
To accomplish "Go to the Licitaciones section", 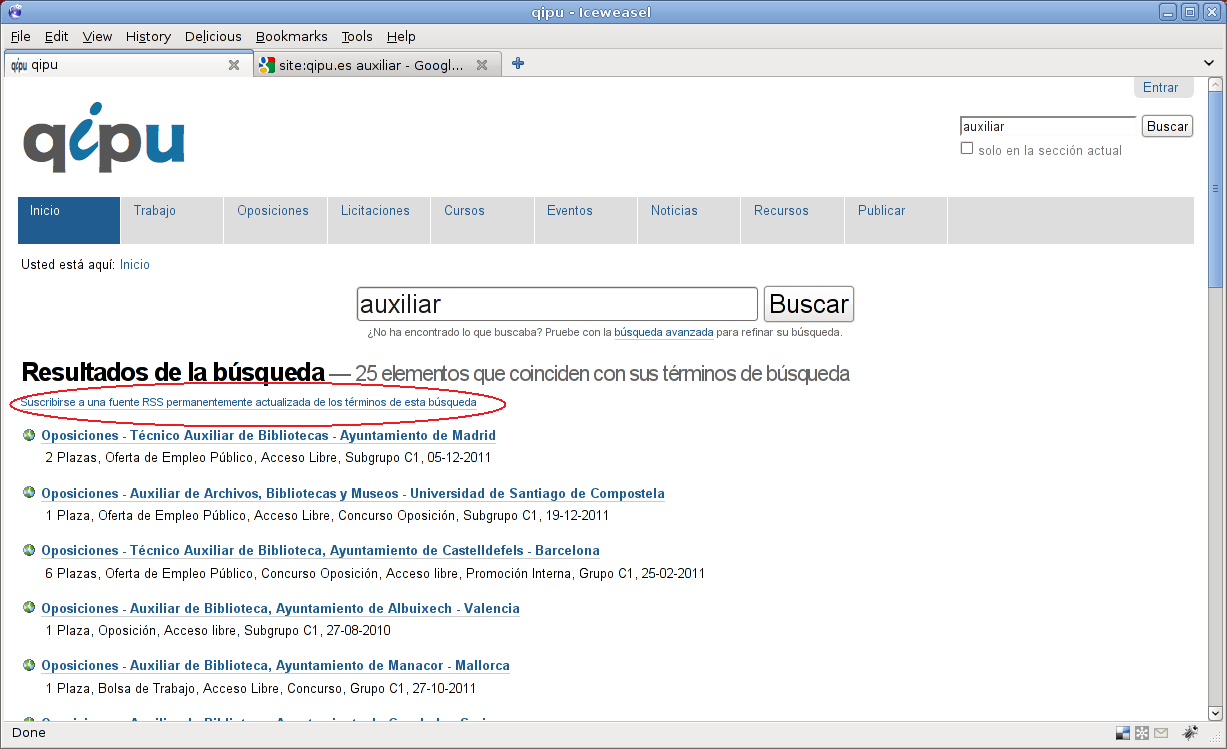I will pyautogui.click(x=379, y=220).
